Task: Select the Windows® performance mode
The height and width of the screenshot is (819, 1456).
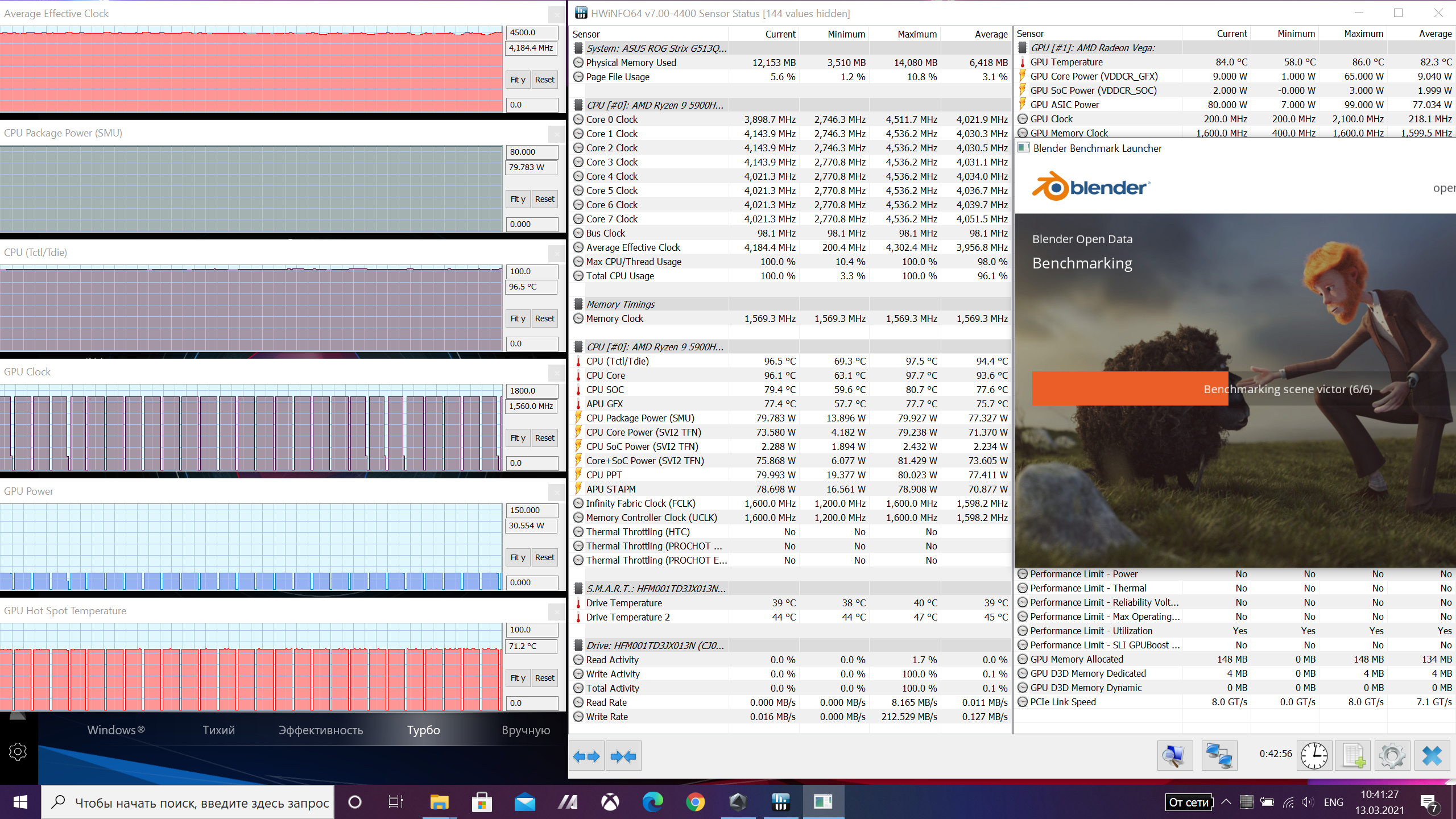Action: tap(116, 730)
